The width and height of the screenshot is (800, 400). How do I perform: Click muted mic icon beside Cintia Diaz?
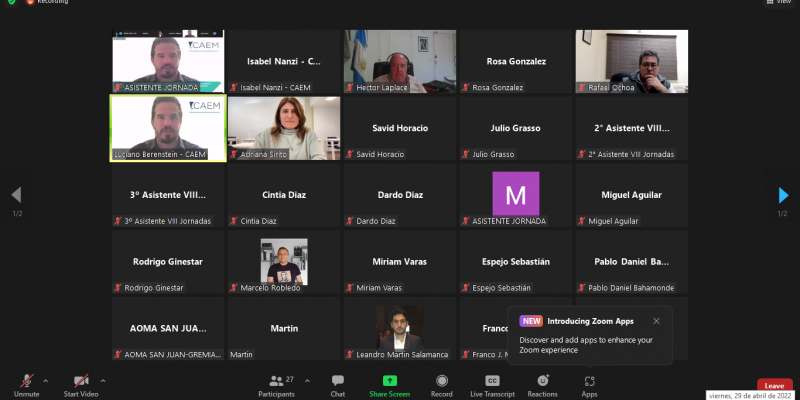pyautogui.click(x=234, y=221)
